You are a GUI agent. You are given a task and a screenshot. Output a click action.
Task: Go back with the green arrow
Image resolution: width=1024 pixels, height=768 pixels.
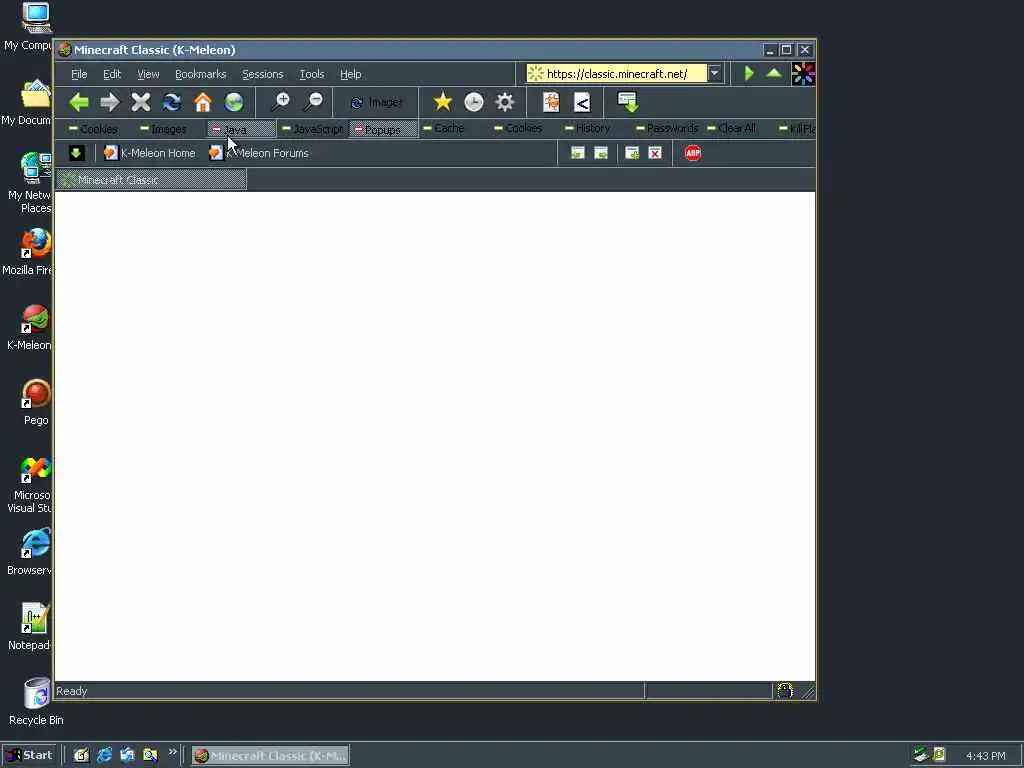click(x=79, y=102)
